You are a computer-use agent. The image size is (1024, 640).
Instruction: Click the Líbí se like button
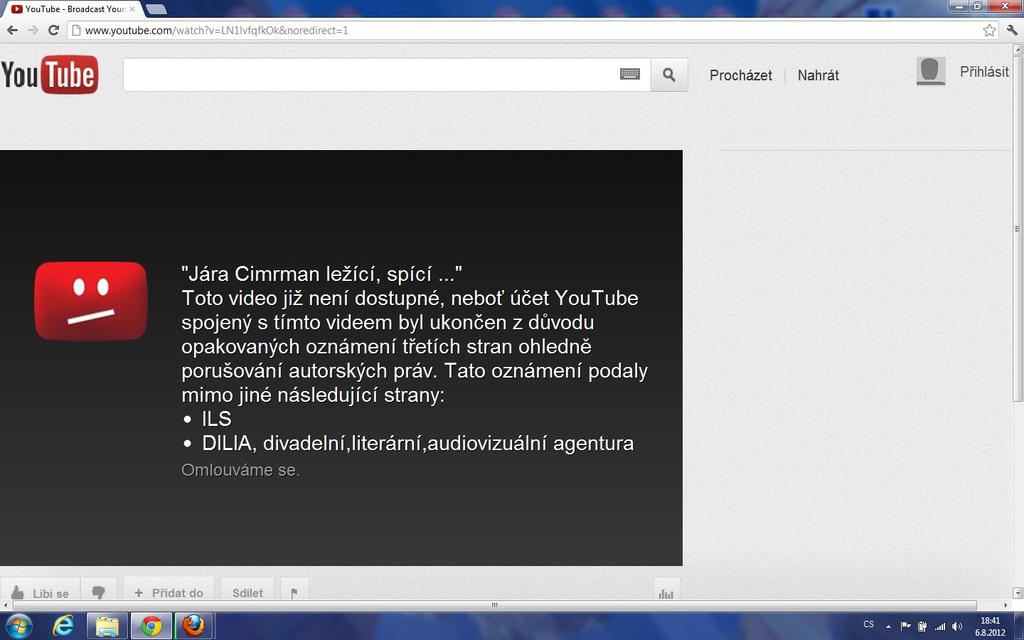(x=40, y=592)
